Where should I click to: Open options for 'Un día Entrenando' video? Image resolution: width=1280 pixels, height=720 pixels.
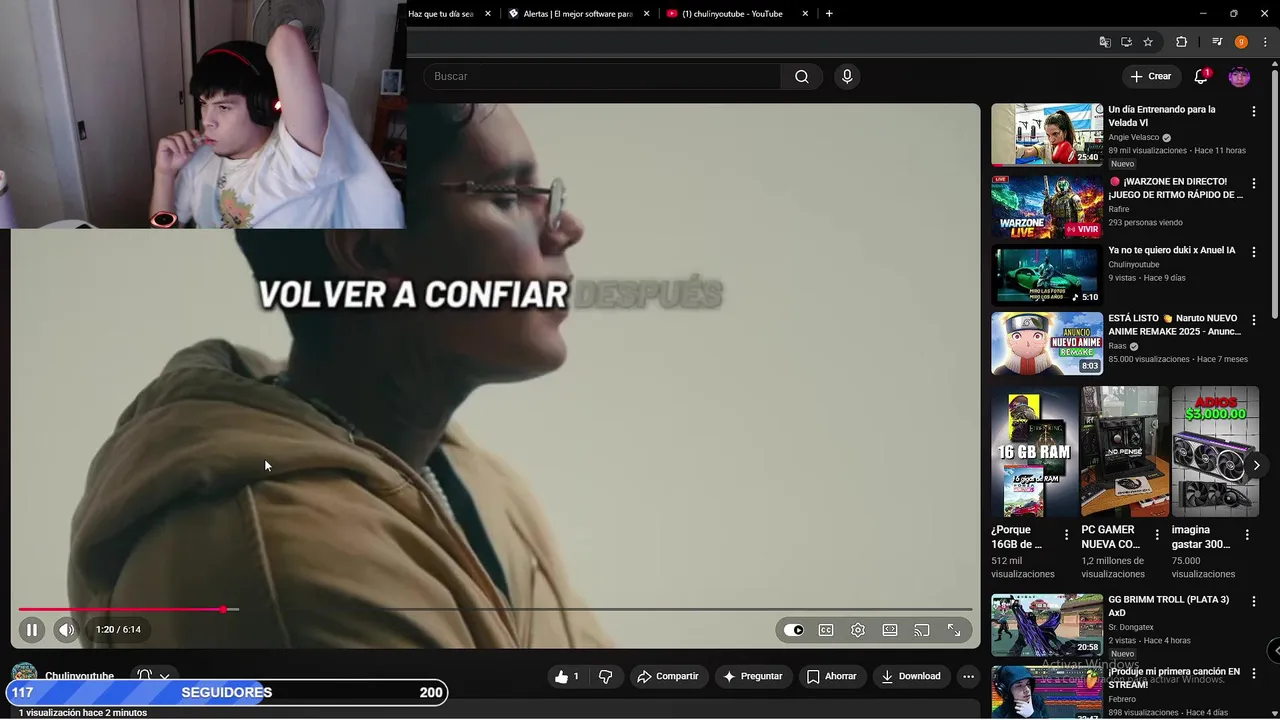[x=1254, y=112]
